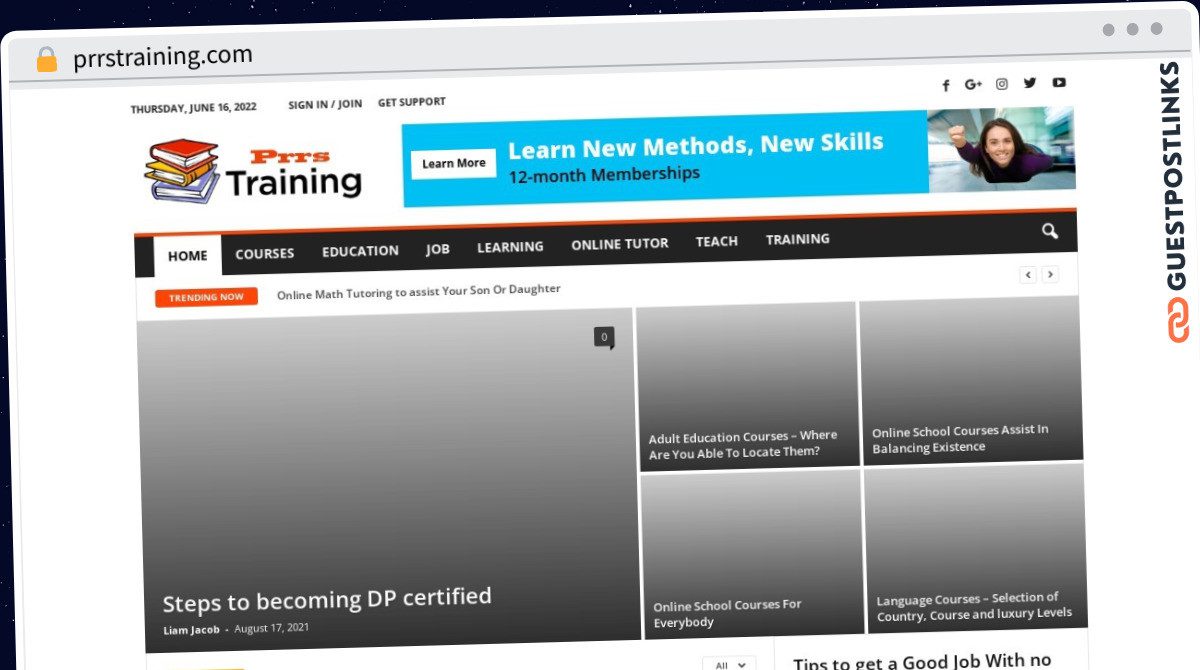Click the padlock icon in address bar

click(x=47, y=60)
